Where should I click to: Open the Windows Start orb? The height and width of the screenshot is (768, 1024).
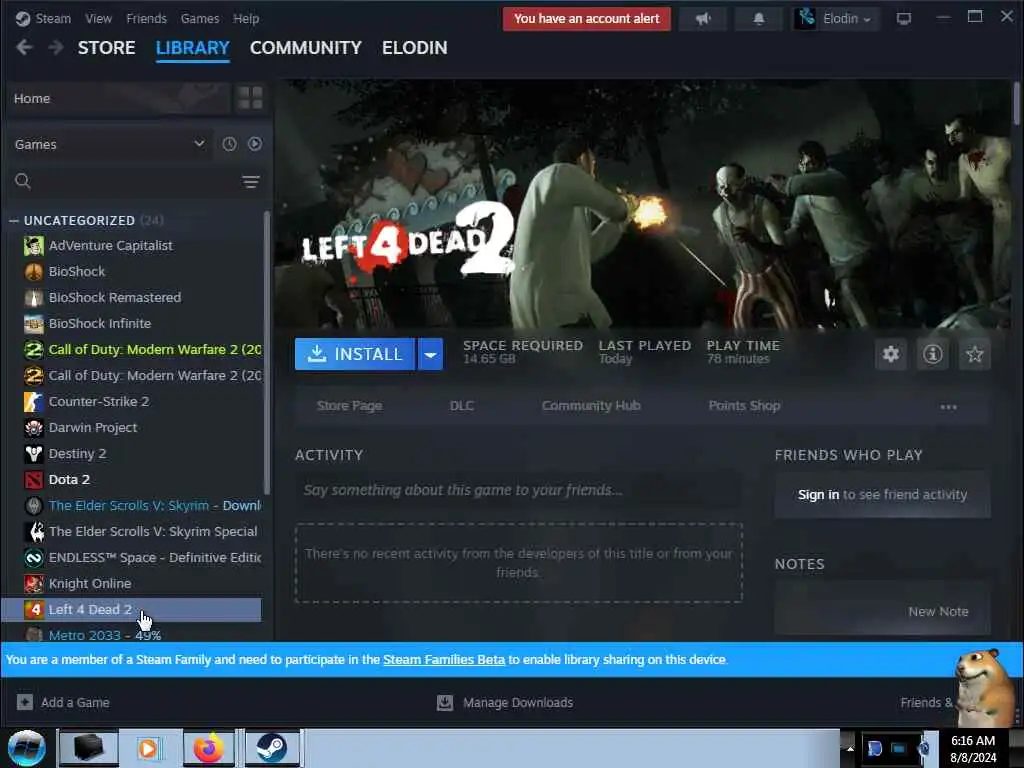point(27,748)
